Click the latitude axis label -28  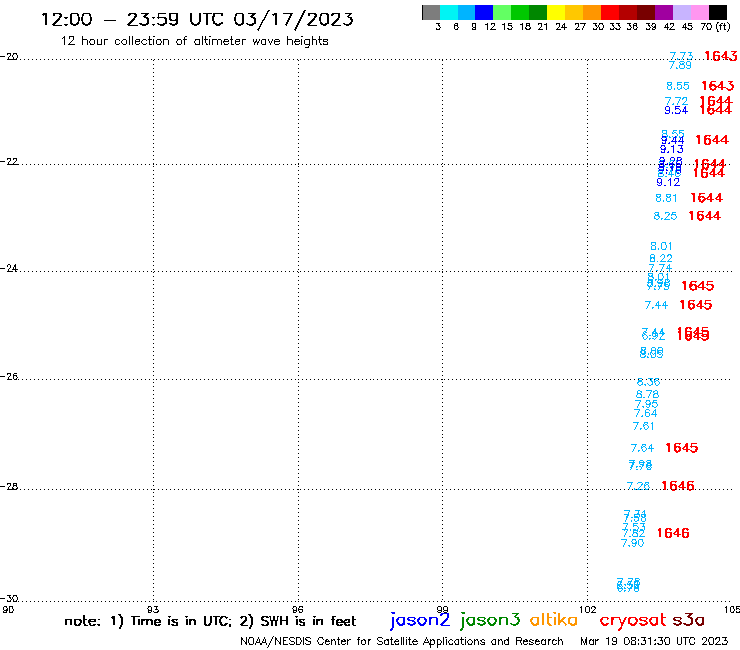pyautogui.click(x=10, y=487)
